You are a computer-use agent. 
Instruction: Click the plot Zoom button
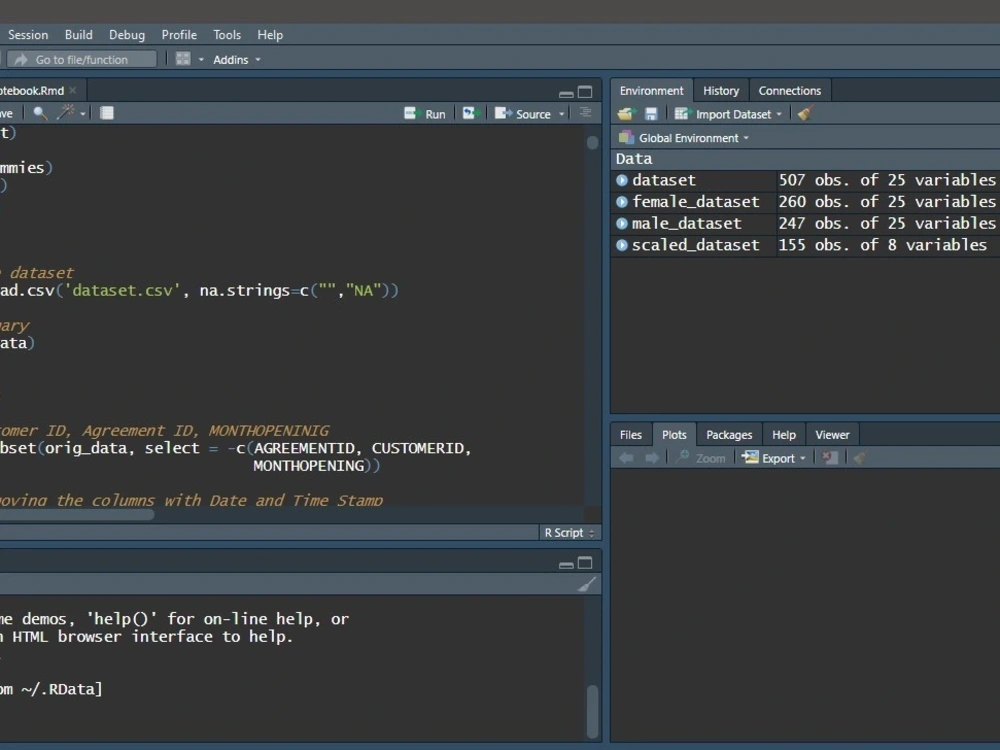click(x=701, y=458)
